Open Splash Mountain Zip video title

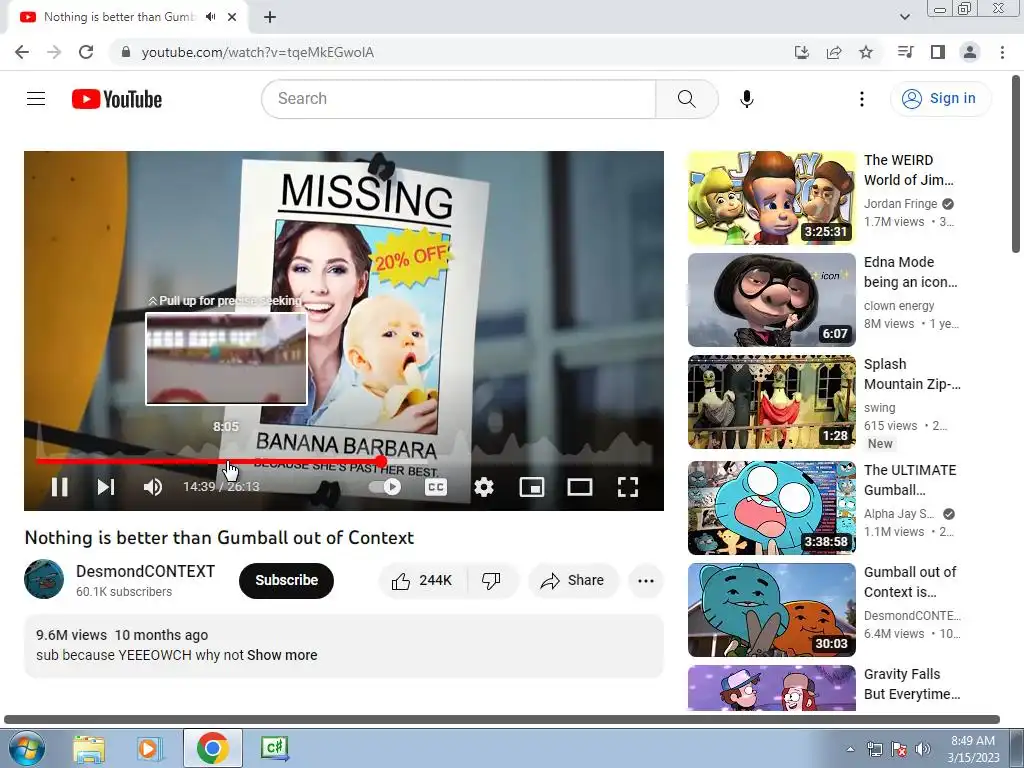912,374
